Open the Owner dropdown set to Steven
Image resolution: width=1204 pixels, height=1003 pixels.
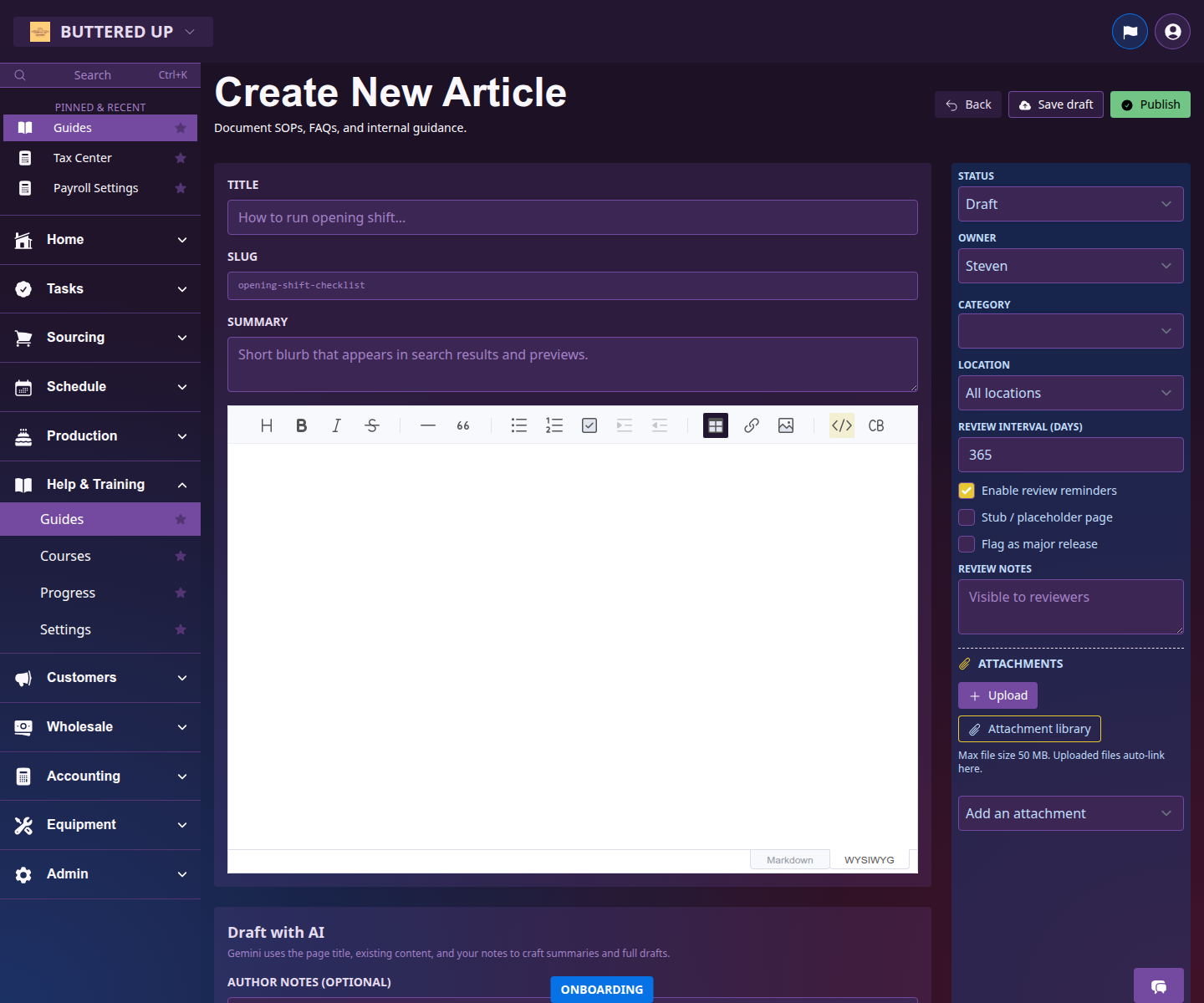coord(1070,266)
